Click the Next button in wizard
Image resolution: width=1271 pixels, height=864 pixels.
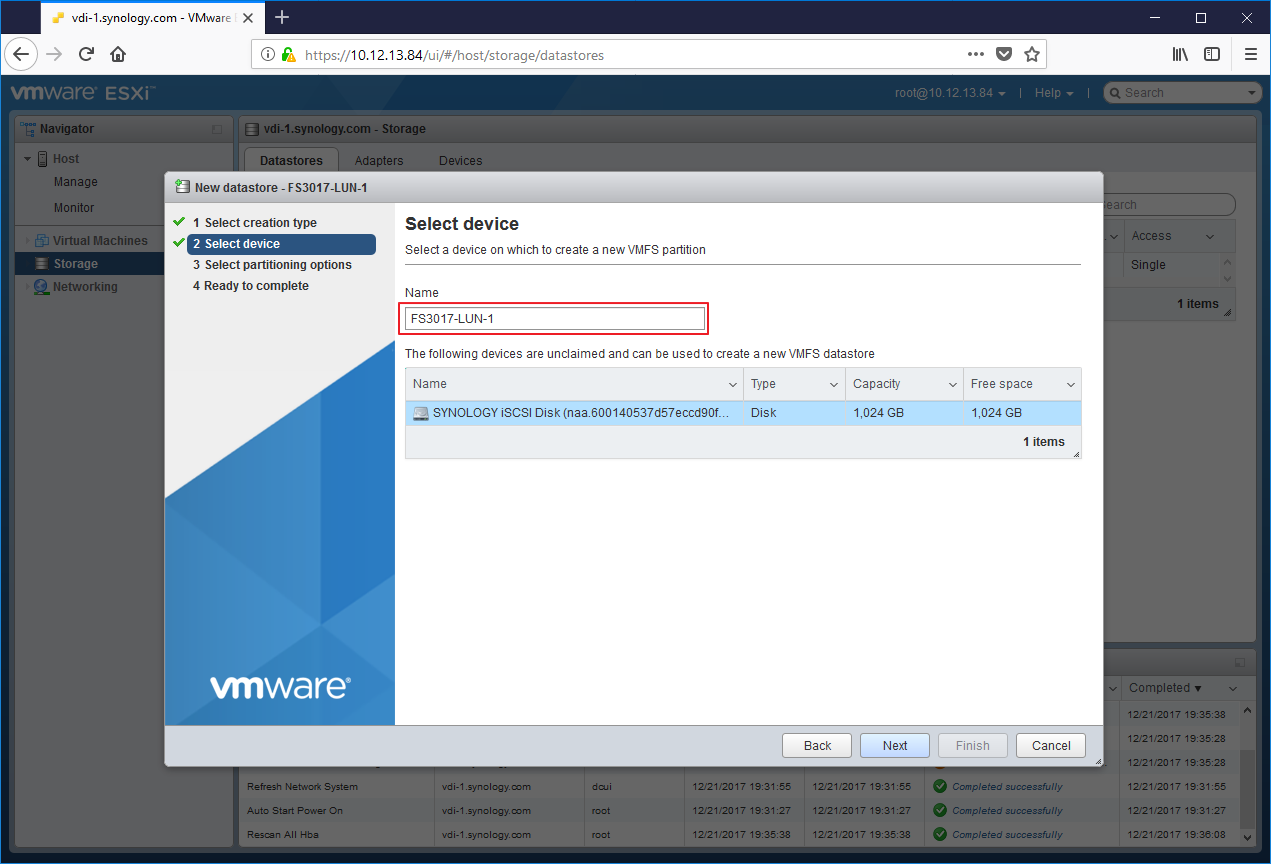pyautogui.click(x=895, y=745)
